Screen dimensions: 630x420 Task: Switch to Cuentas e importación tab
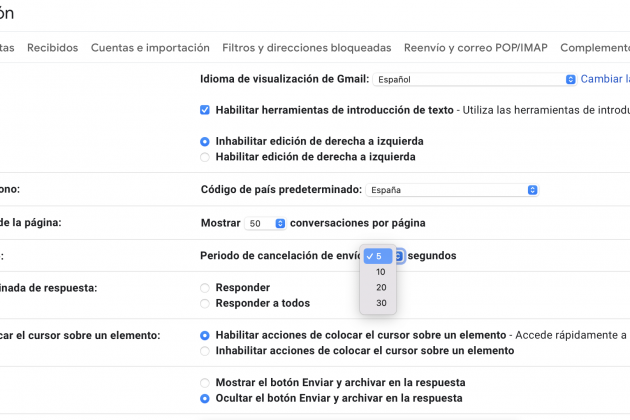point(150,47)
